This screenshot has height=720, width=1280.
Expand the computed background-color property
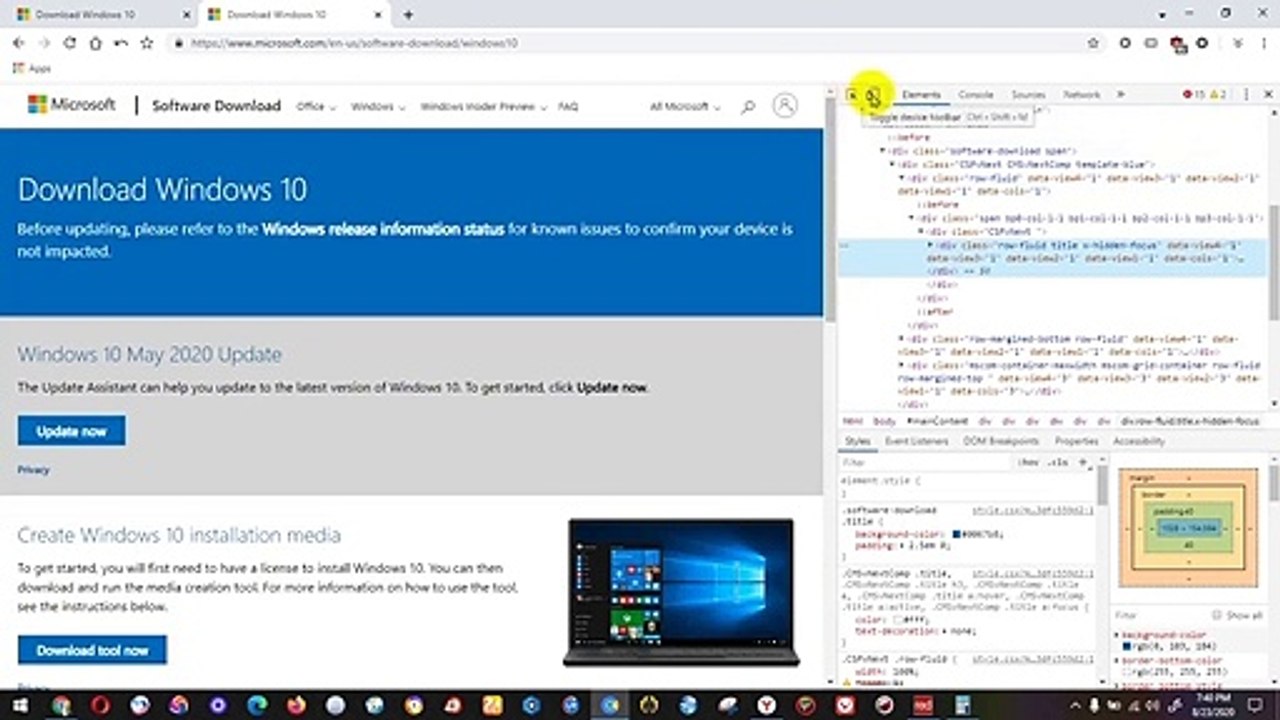(1117, 635)
